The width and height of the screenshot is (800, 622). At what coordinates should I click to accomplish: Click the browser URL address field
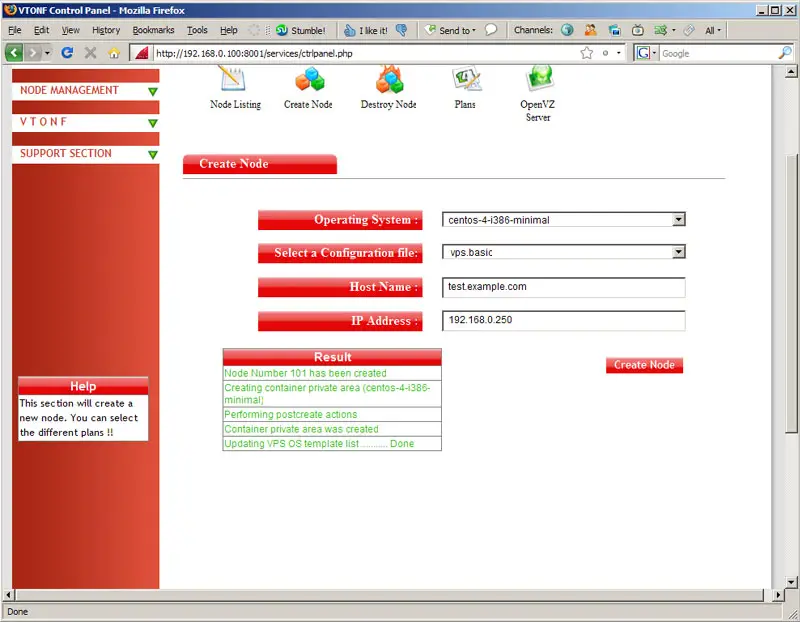pyautogui.click(x=365, y=53)
